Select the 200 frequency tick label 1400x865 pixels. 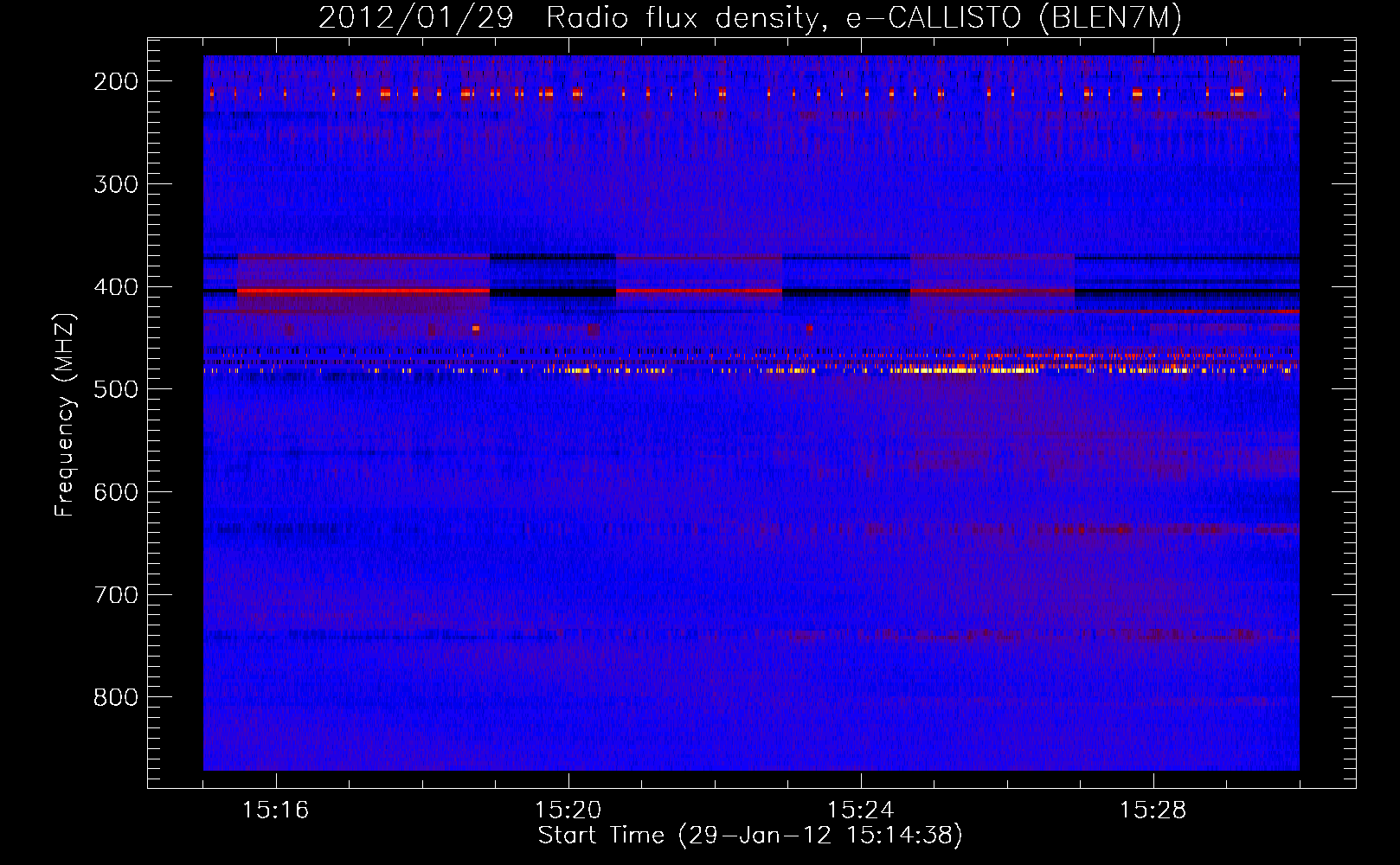coord(116,81)
